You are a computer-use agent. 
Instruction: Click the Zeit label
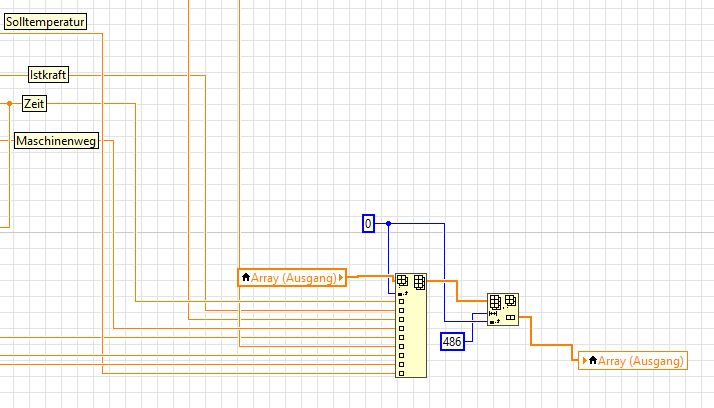click(34, 103)
